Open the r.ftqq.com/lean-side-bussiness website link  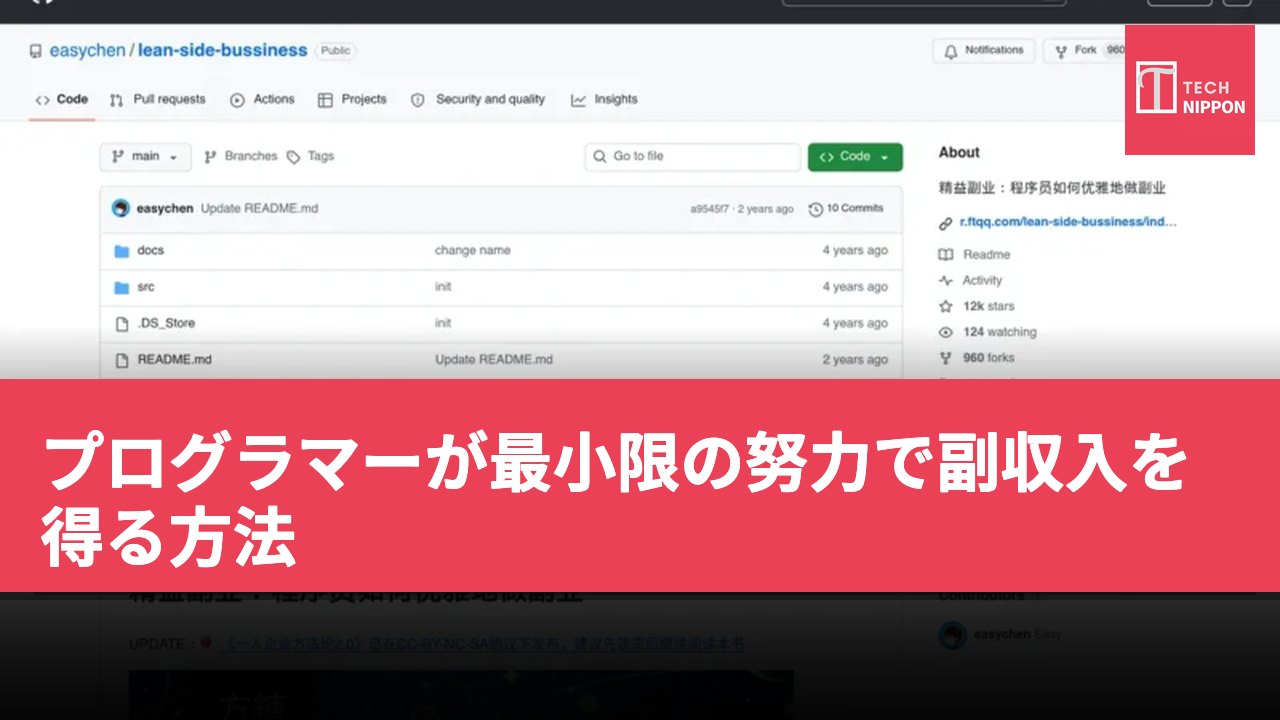click(x=1068, y=222)
